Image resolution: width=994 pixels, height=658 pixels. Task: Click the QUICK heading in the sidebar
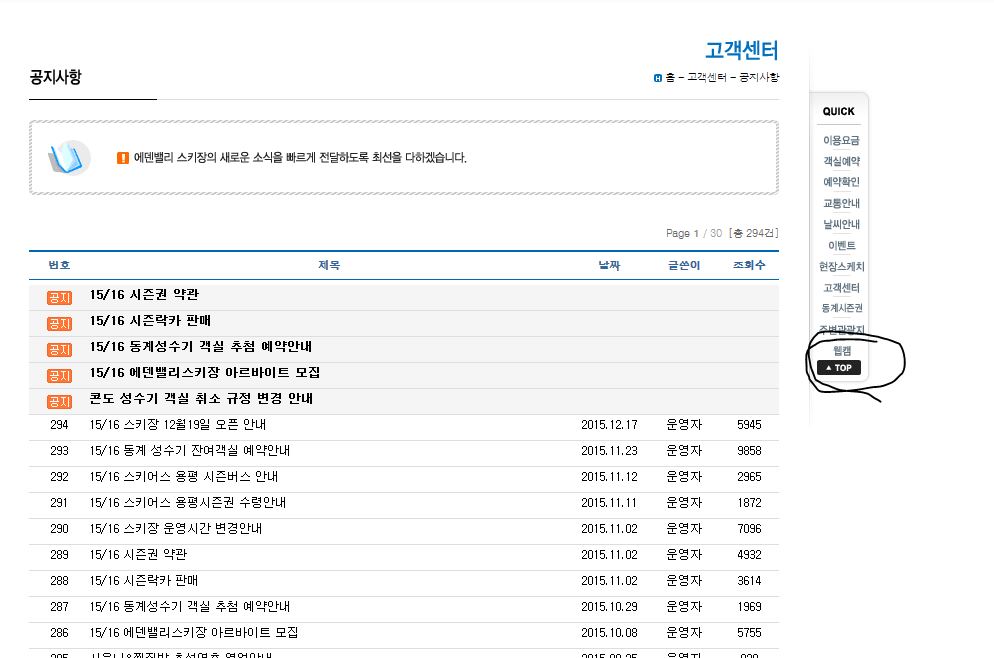coord(838,112)
